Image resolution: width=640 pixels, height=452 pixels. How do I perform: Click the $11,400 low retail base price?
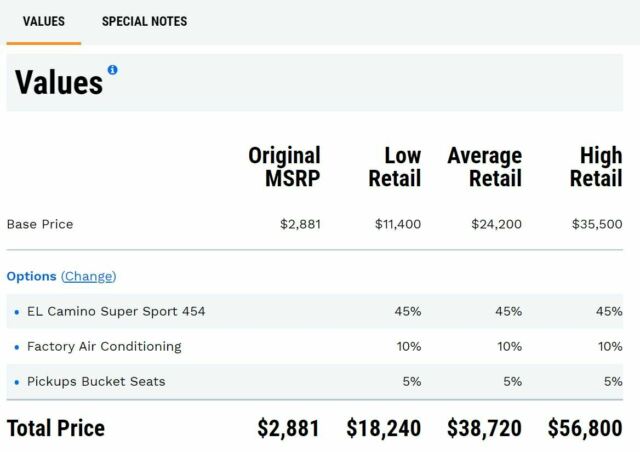click(398, 224)
